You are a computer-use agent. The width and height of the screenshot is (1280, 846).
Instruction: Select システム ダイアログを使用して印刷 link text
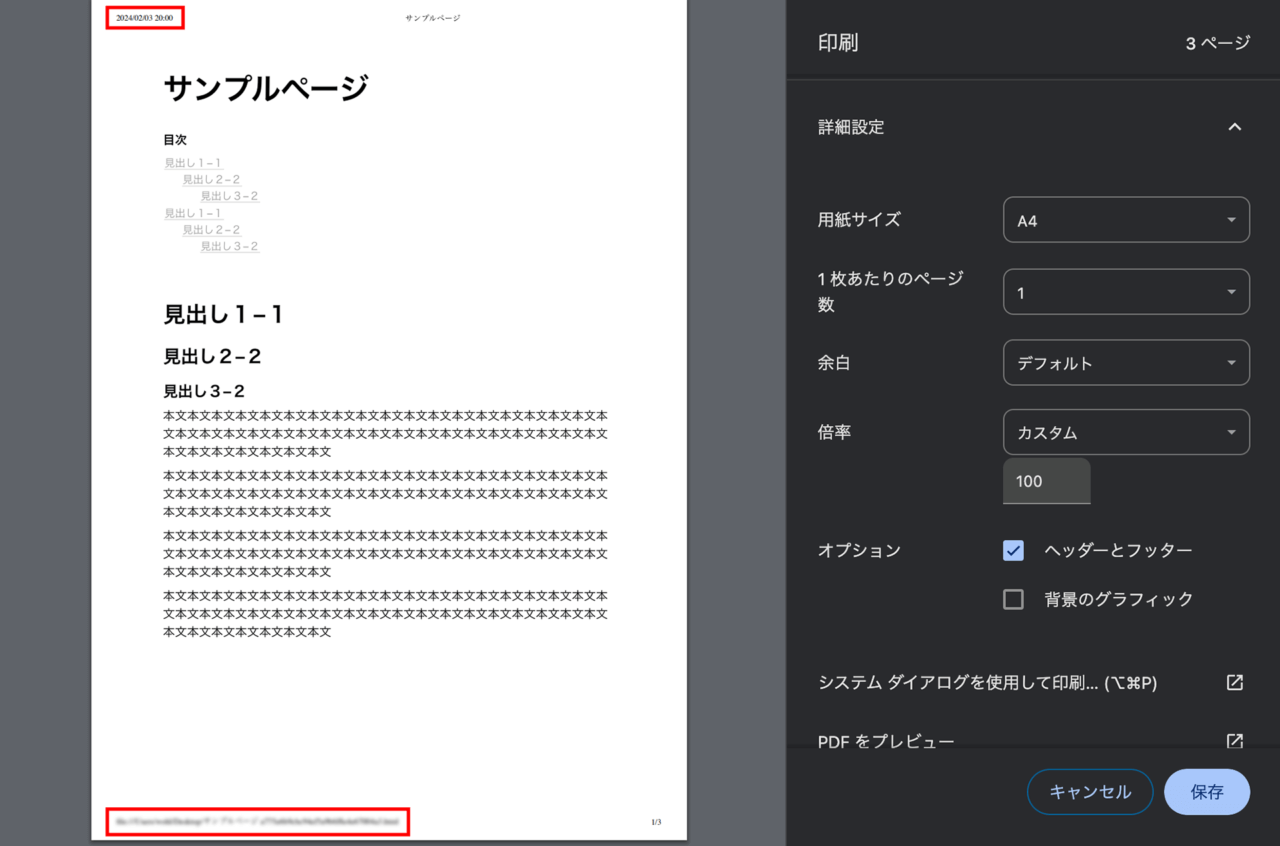(987, 683)
